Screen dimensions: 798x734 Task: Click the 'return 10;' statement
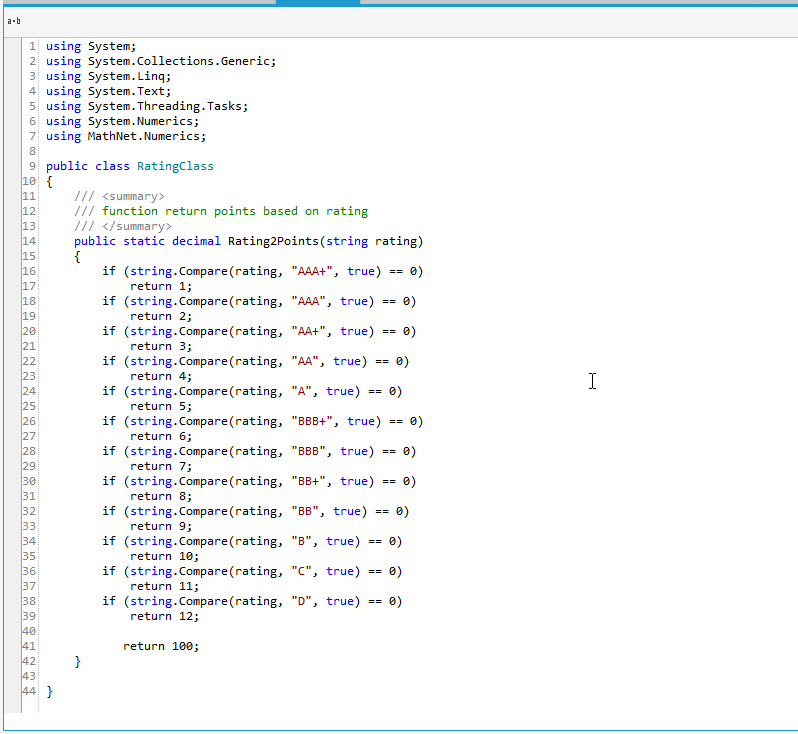[164, 557]
